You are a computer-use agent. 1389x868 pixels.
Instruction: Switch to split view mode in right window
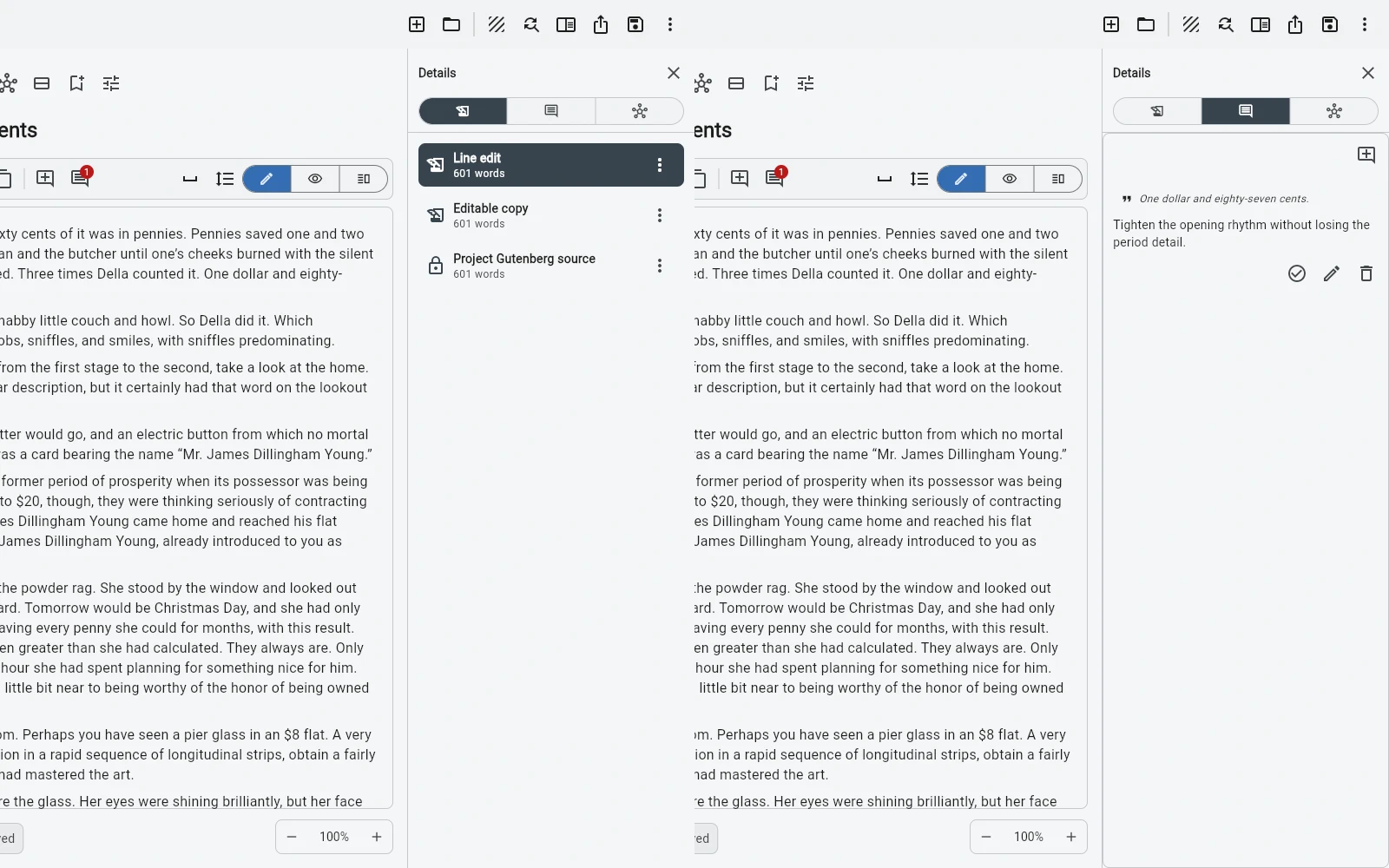point(1058,179)
